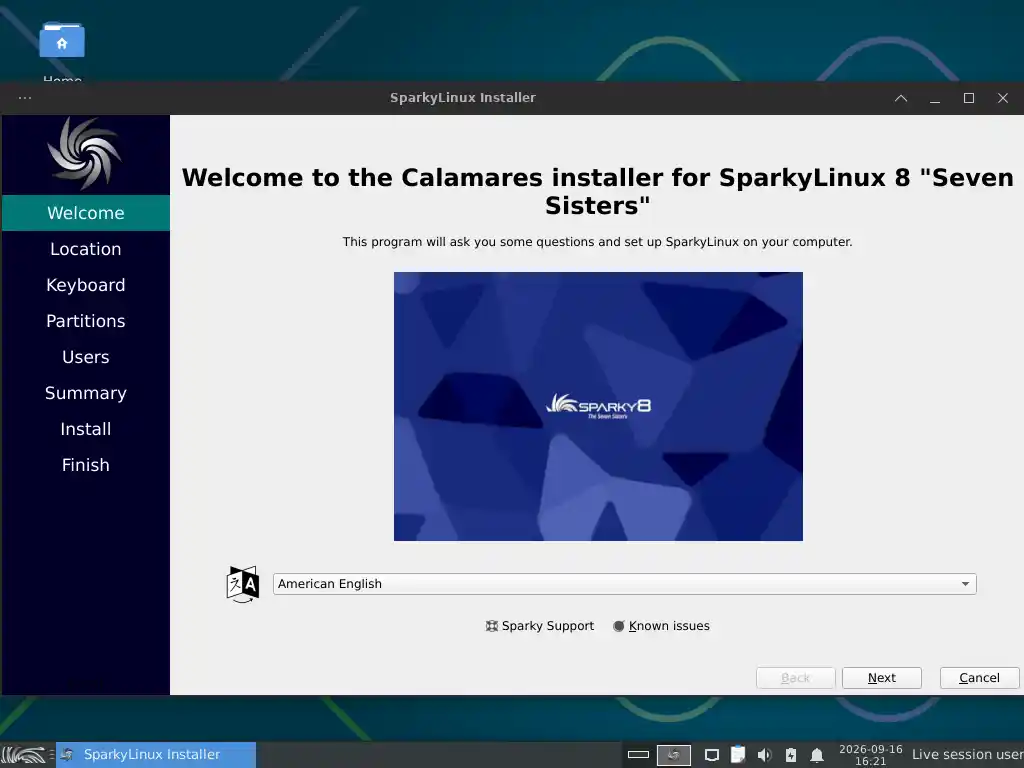Click the Sparky 8 wallpaper preview image
The width and height of the screenshot is (1024, 768).
(598, 406)
